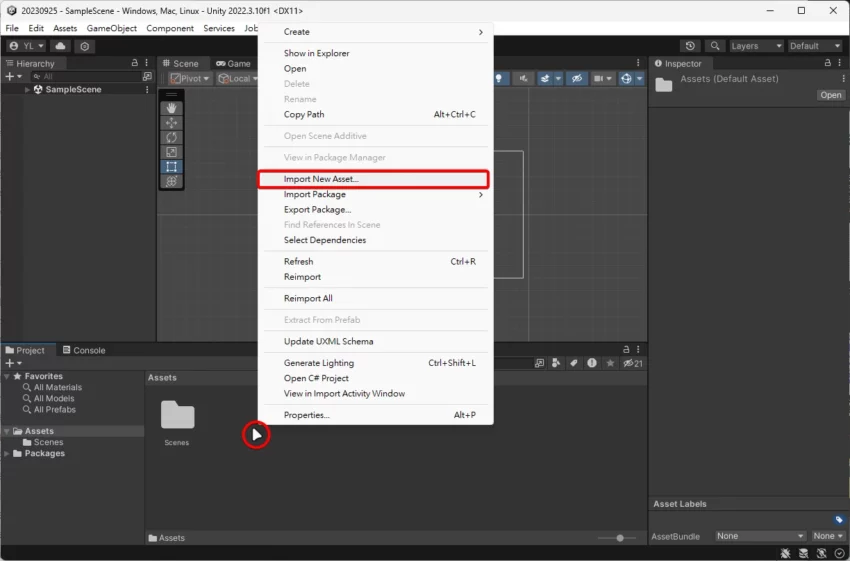
Task: Select the Hand view tool
Action: [x=171, y=108]
